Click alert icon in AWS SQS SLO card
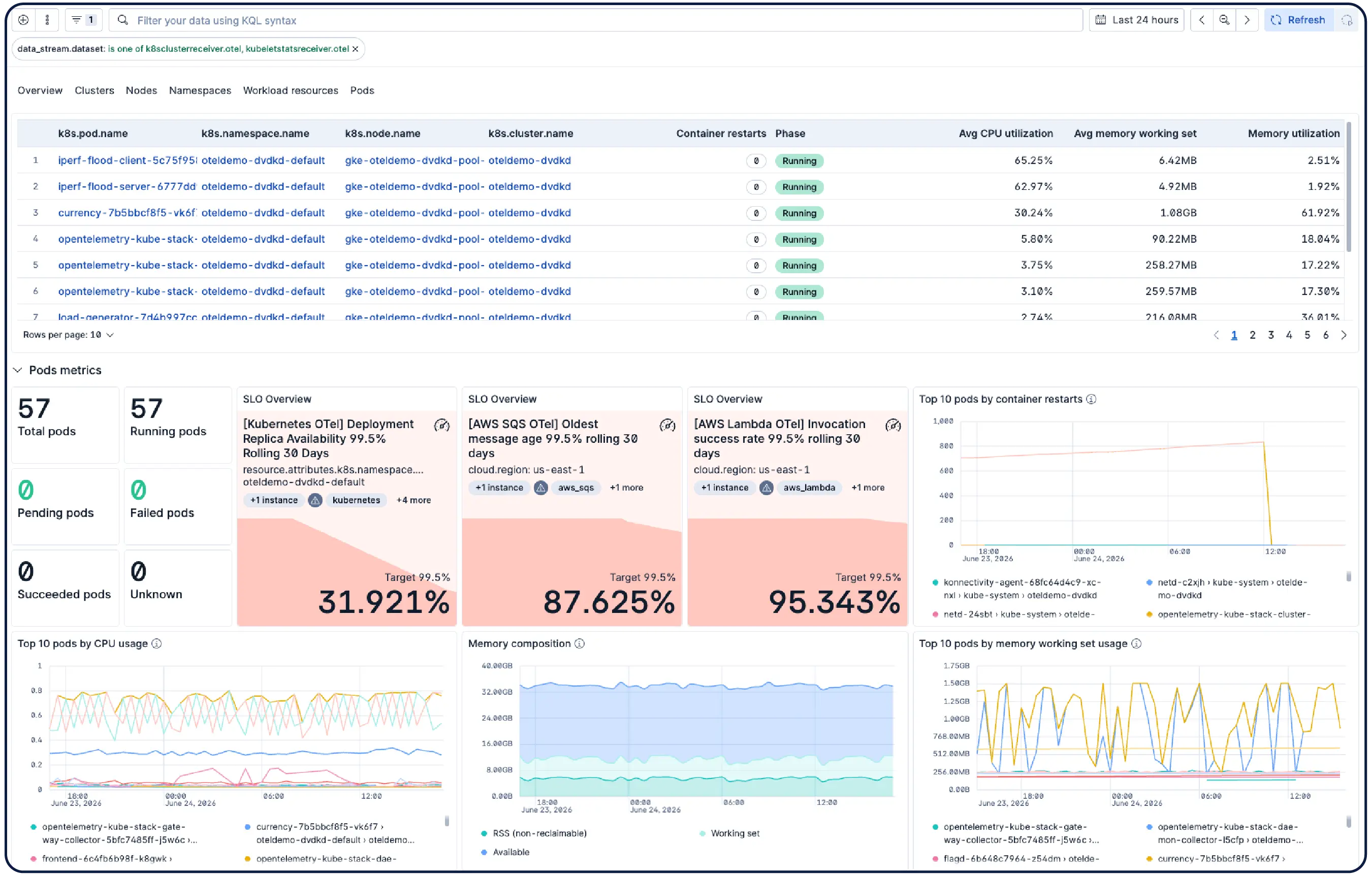 pos(540,488)
